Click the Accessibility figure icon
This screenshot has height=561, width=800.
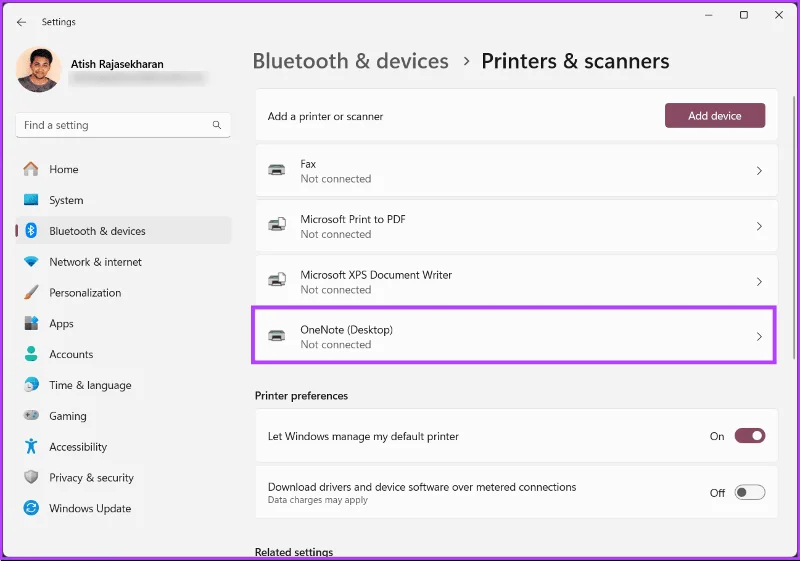(31, 446)
